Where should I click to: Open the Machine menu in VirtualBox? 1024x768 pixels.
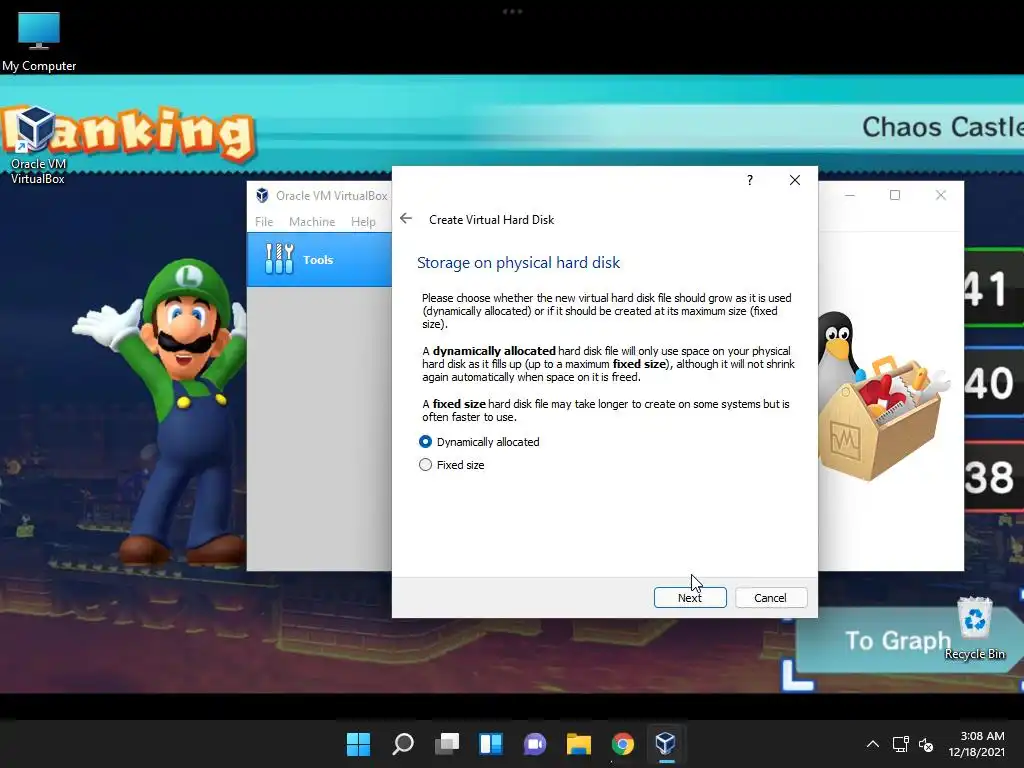[x=312, y=222]
